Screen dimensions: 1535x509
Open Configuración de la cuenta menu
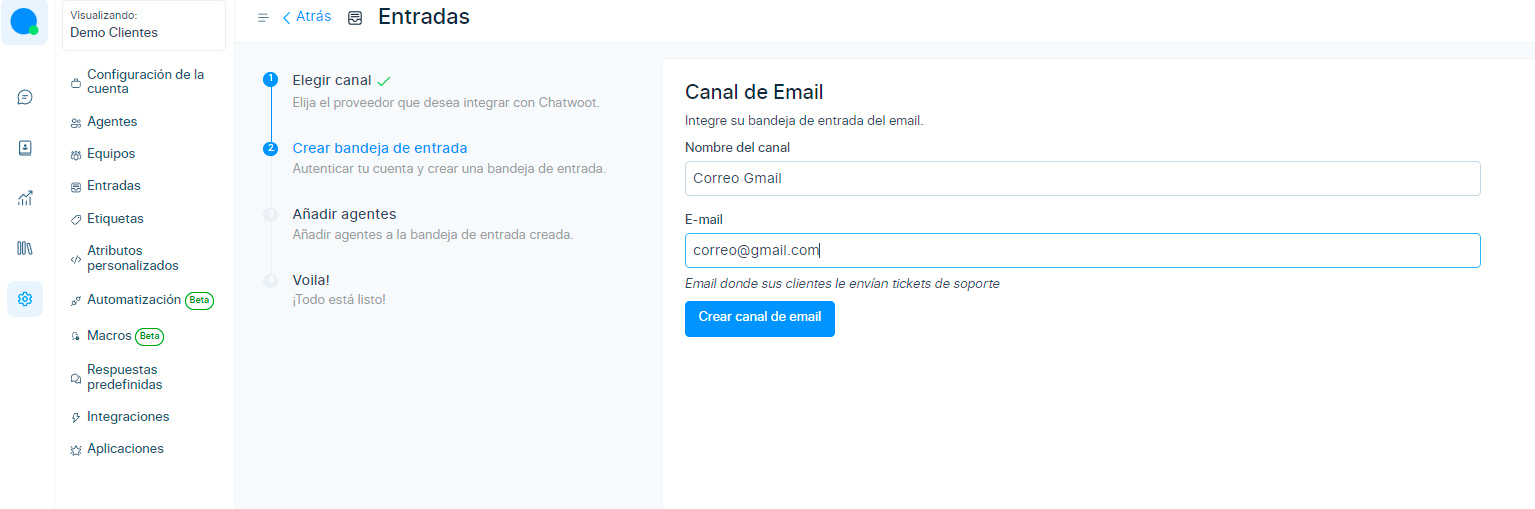[x=145, y=81]
